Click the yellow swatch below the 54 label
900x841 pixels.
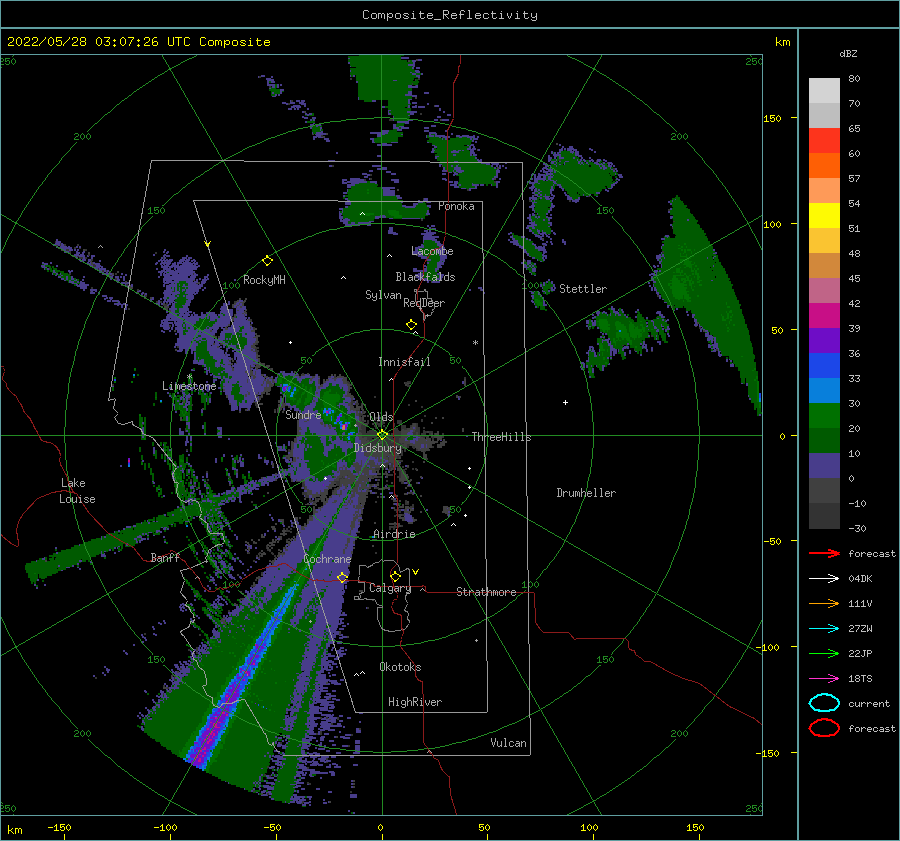(824, 216)
